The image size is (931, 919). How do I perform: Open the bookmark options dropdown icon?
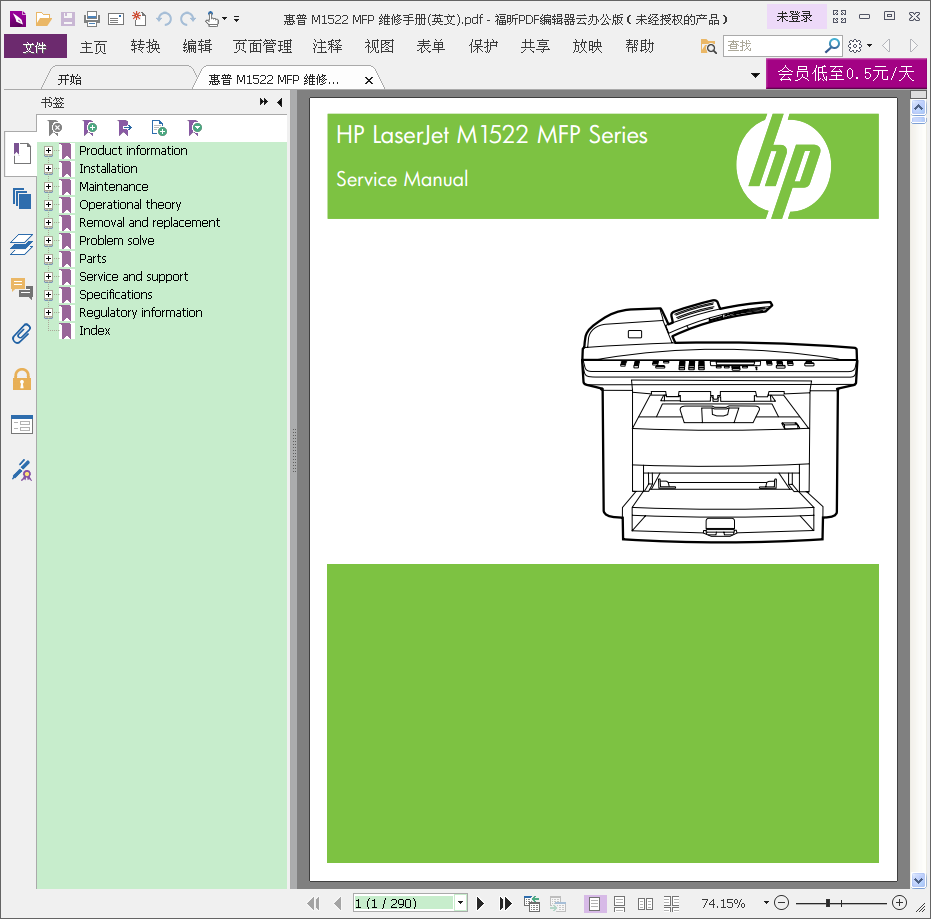click(194, 128)
